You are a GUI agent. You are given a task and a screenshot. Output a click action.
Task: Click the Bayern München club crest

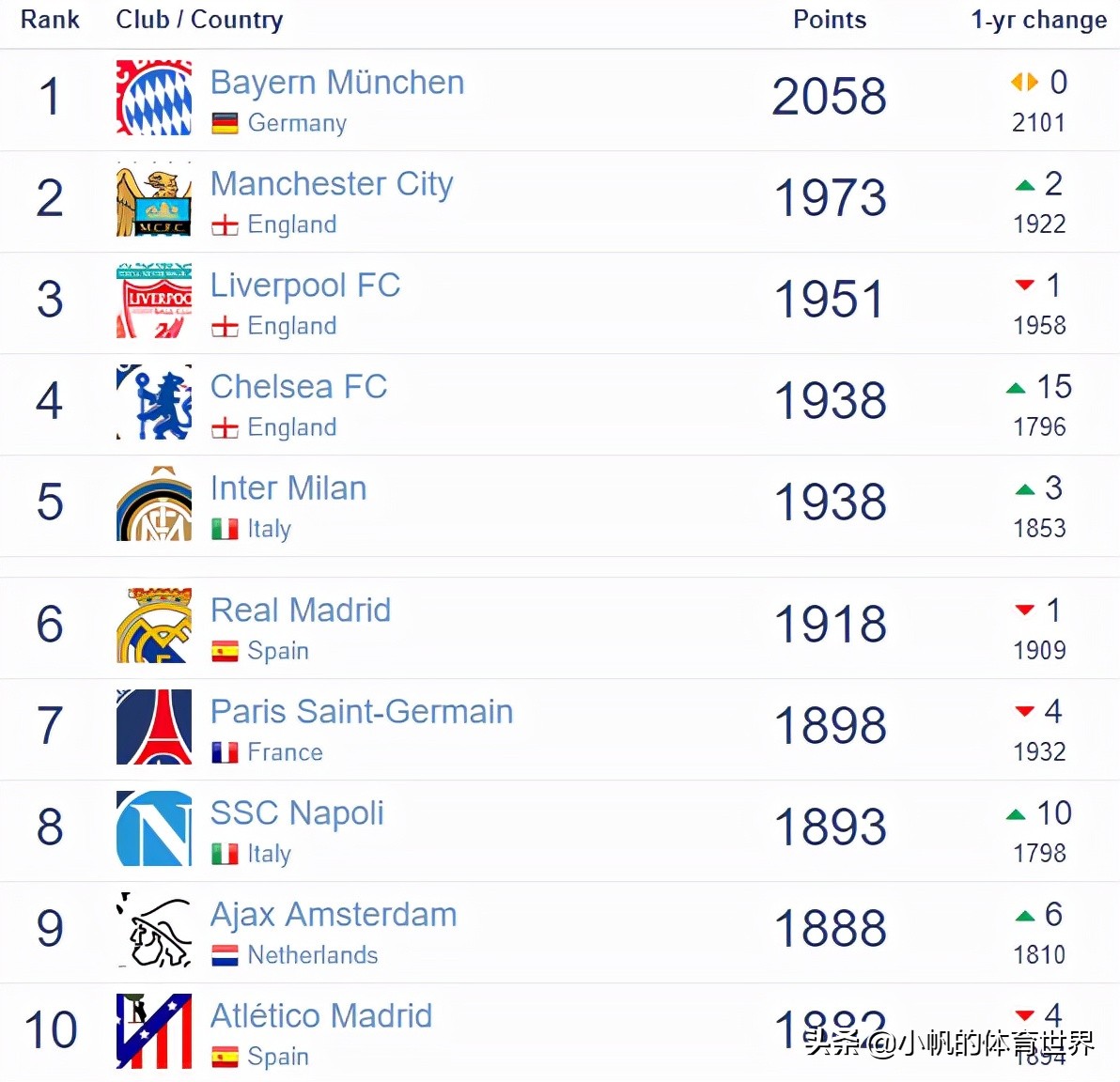point(154,98)
